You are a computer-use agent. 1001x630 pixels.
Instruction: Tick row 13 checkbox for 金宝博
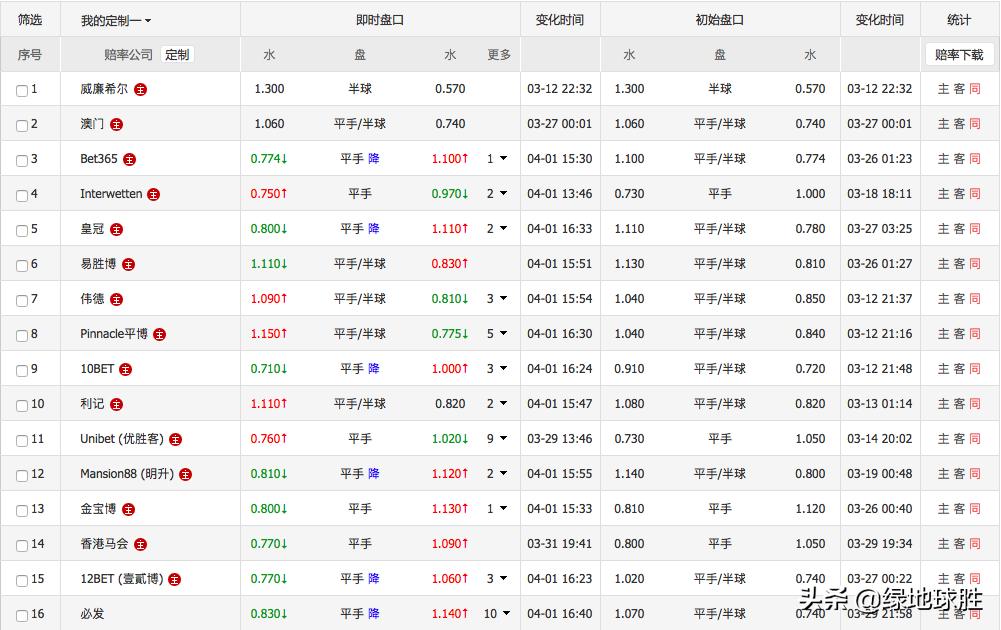click(x=22, y=511)
